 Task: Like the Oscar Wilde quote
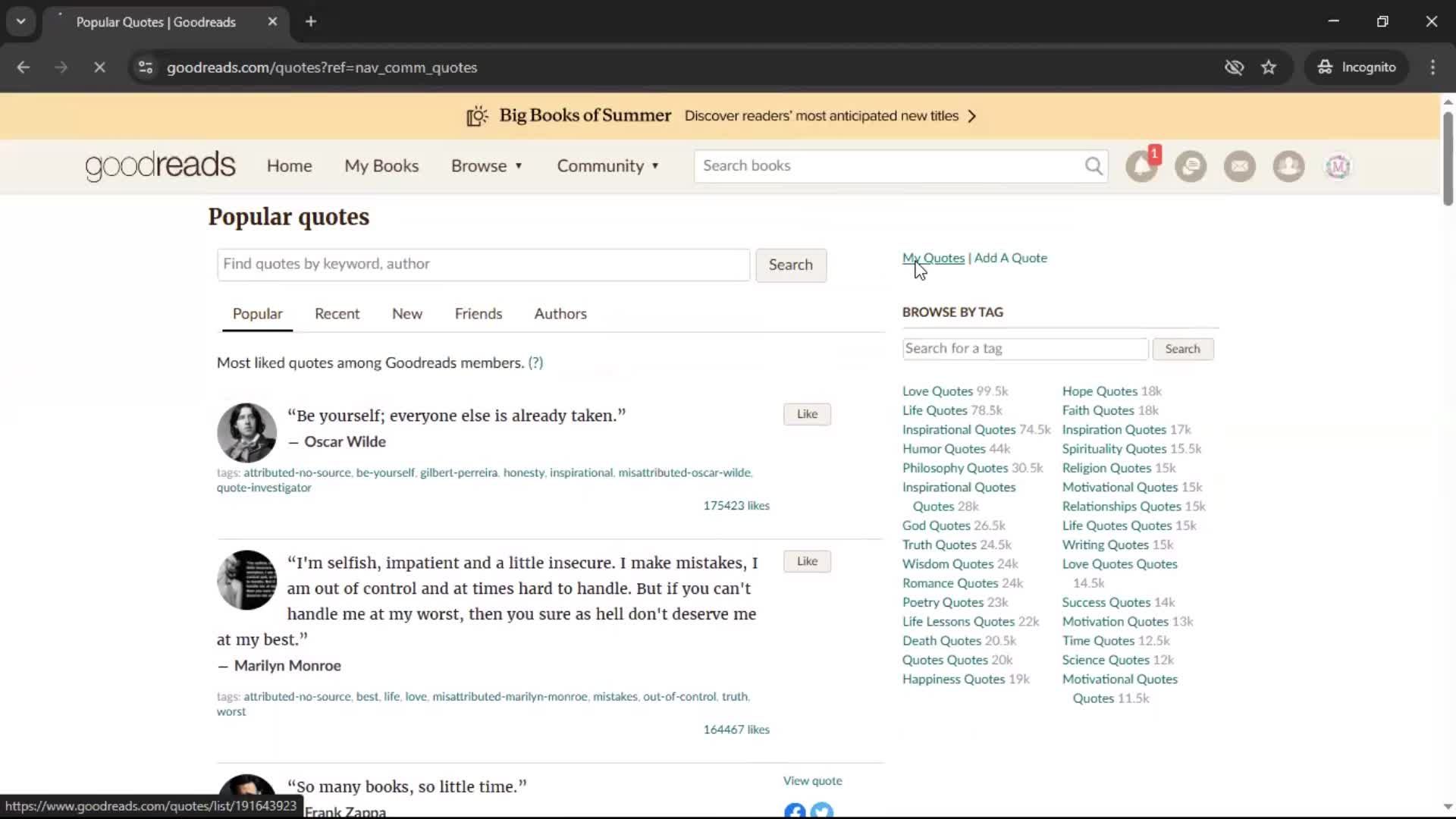click(807, 414)
